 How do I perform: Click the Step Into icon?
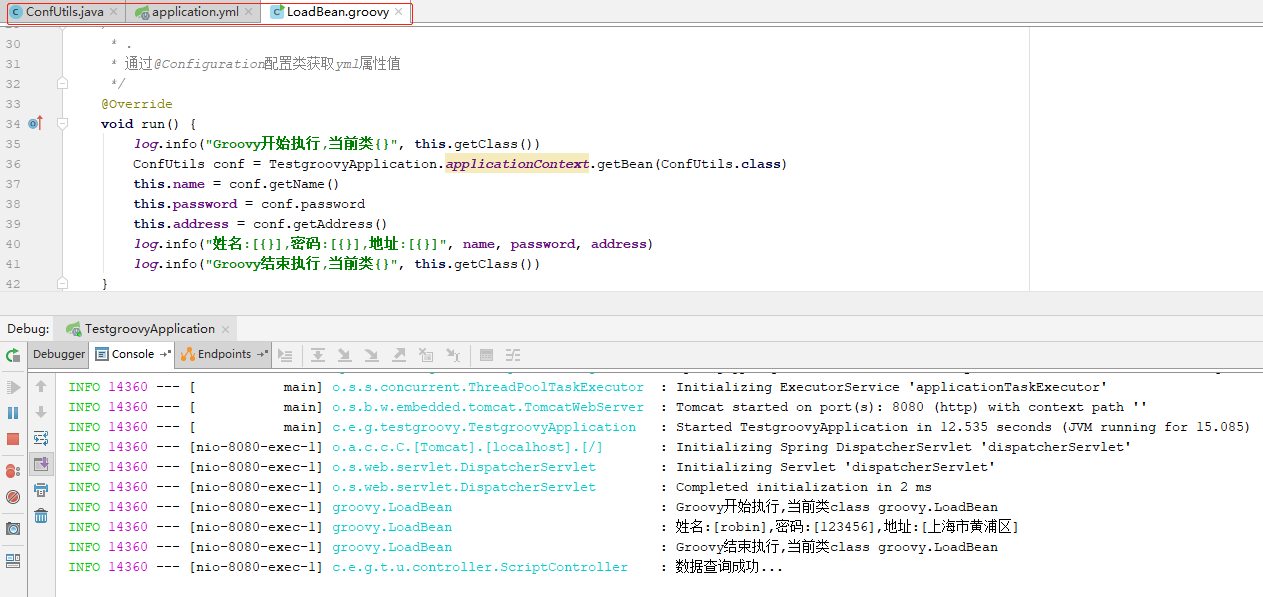[344, 355]
